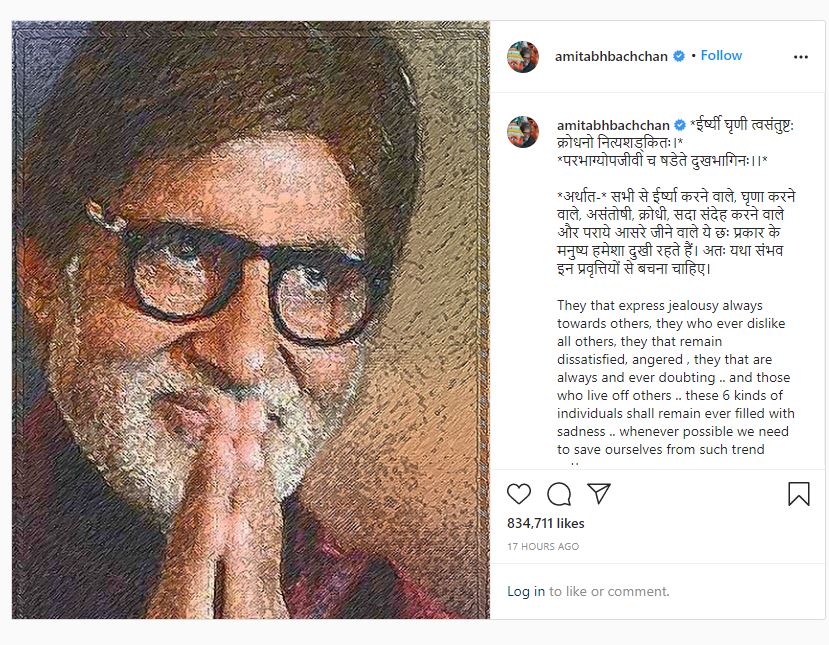Share the post via paper plane icon
Screen dimensions: 829x645
(x=599, y=494)
